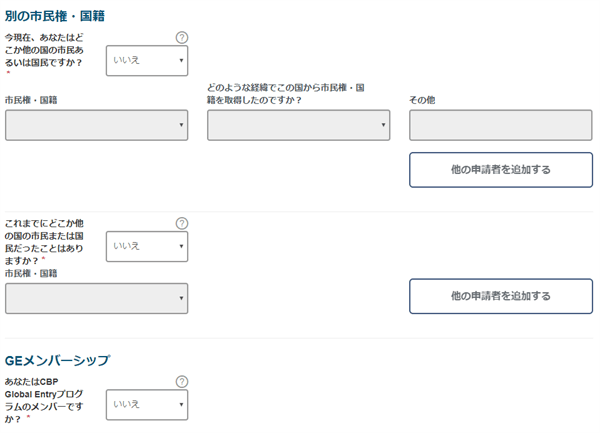The height and width of the screenshot is (433, 600).
Task: Click the その他 field label
Action: [x=422, y=100]
